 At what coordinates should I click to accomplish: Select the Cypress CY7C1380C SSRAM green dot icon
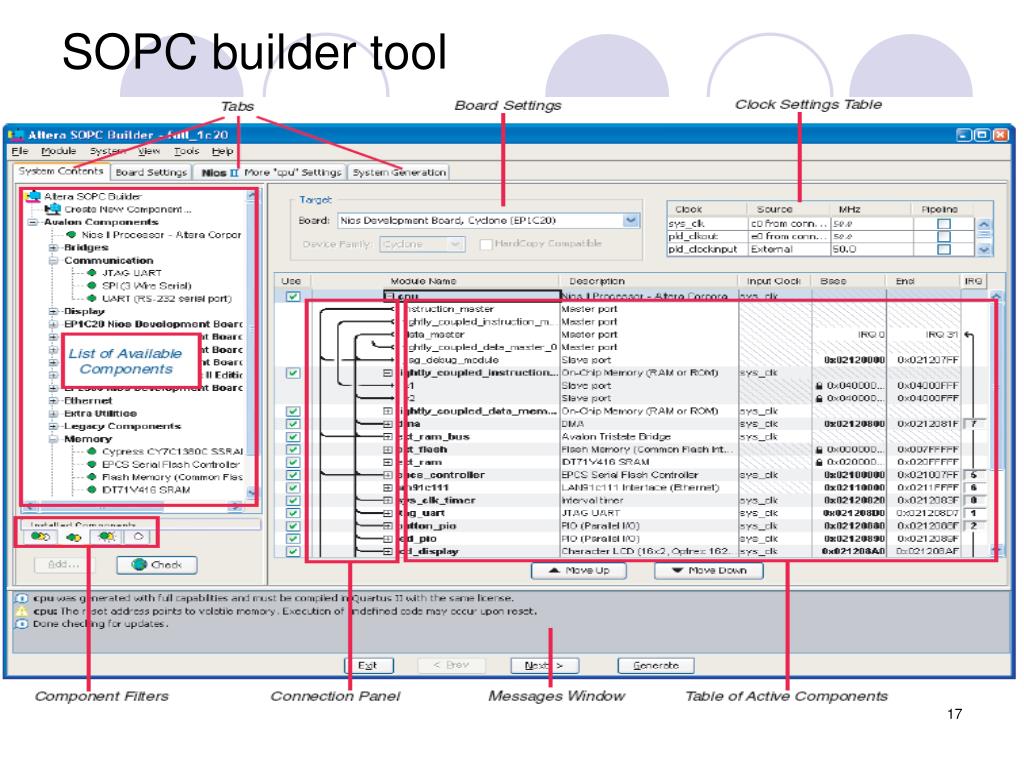[91, 451]
